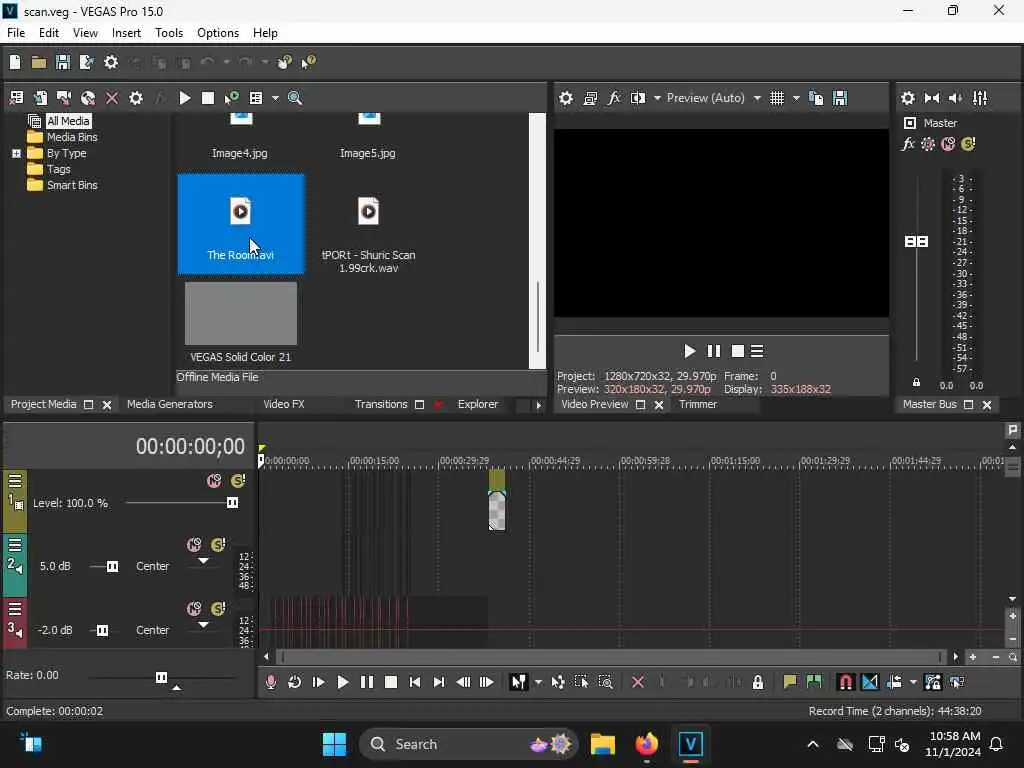Click Get Media from the Web icon
The height and width of the screenshot is (768, 1024).
point(88,98)
